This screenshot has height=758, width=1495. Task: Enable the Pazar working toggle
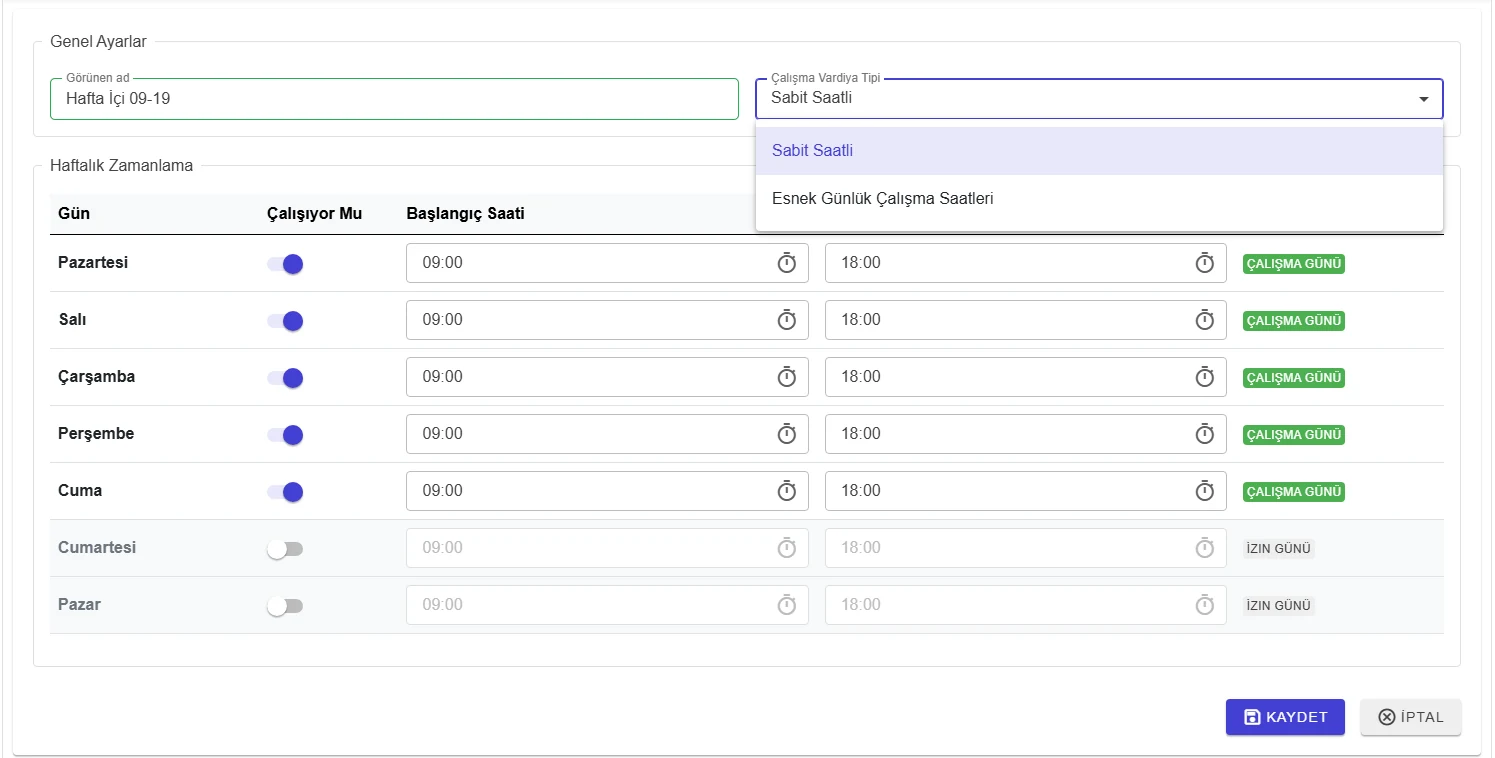(285, 606)
